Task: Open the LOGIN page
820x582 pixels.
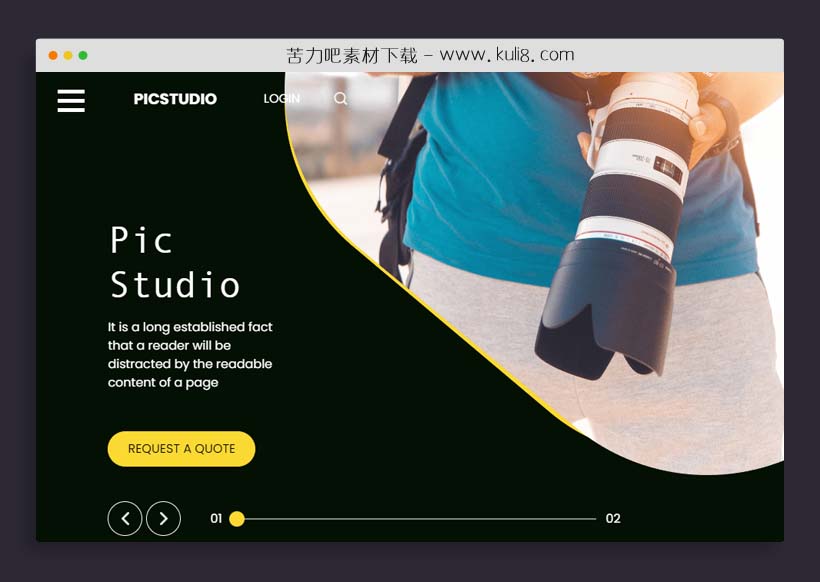Action: point(281,98)
